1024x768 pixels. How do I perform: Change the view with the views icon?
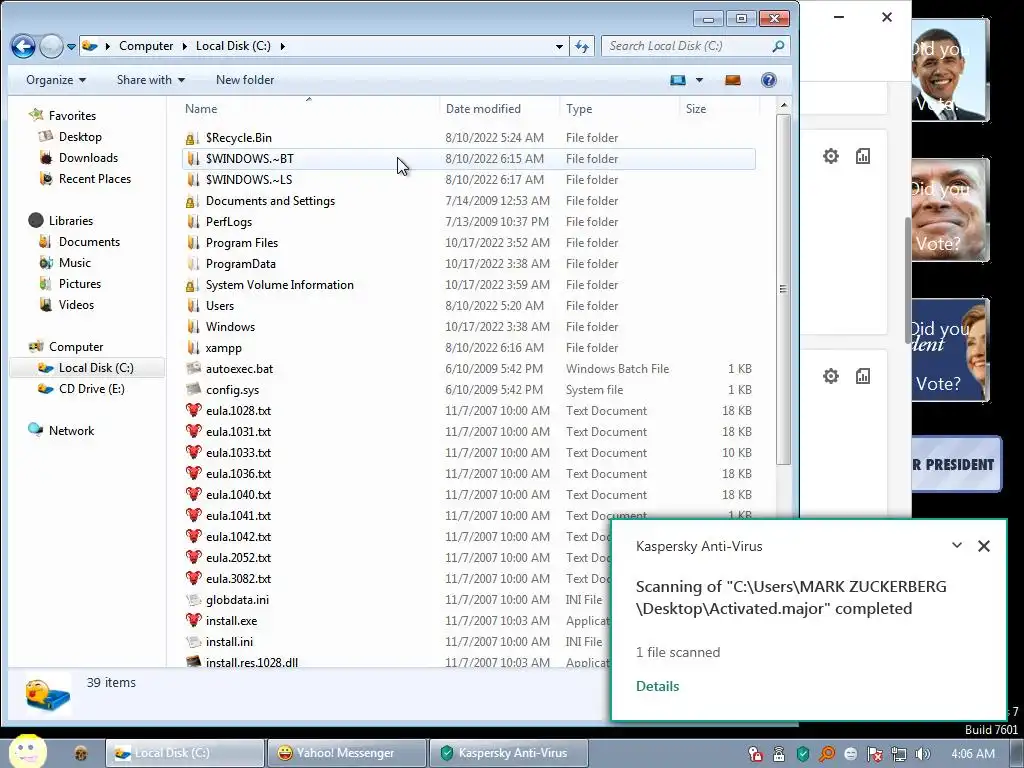click(x=678, y=80)
